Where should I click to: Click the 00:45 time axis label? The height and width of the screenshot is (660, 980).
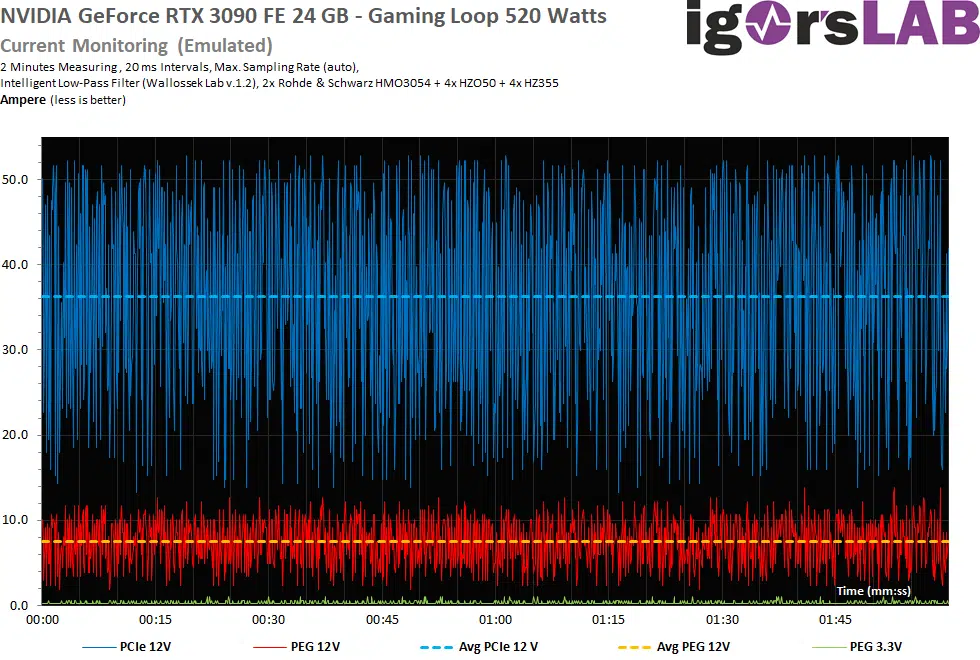(x=382, y=620)
